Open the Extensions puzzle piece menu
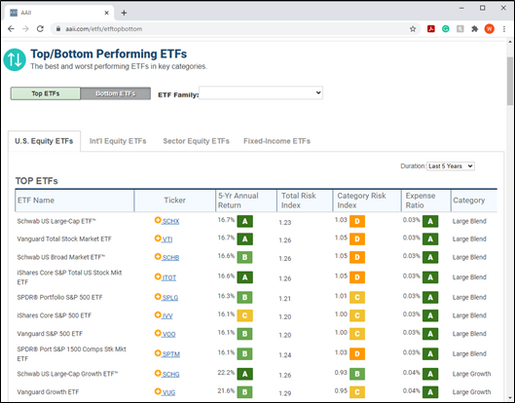 [x=475, y=29]
